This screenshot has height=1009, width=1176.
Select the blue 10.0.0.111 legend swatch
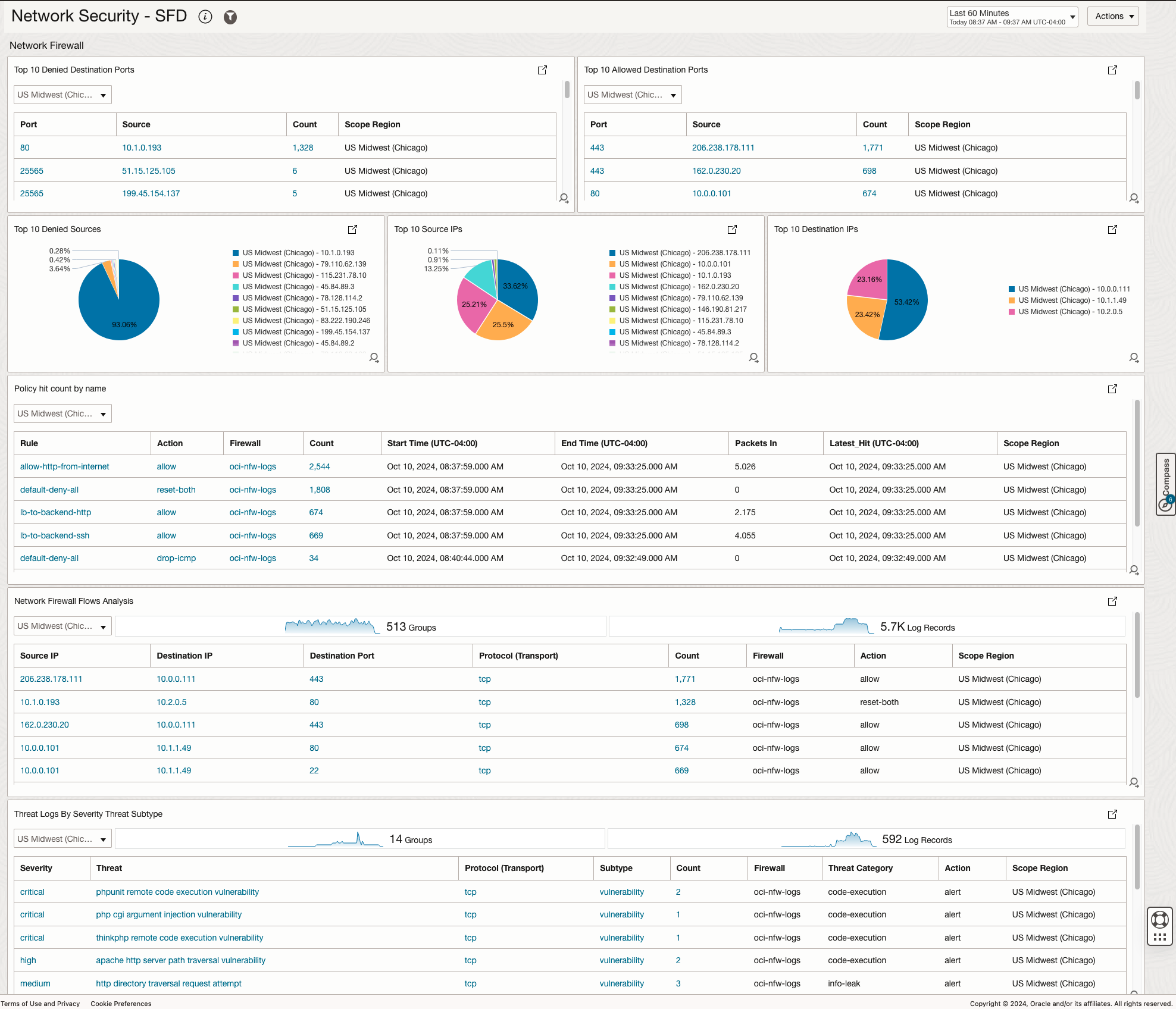pyautogui.click(x=1011, y=289)
